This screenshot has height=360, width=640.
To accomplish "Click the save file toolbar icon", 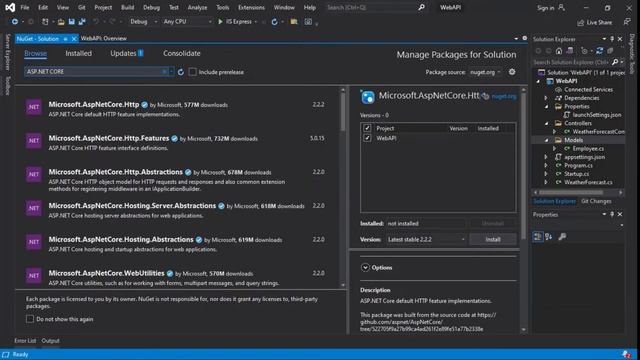I will pyautogui.click(x=71, y=22).
